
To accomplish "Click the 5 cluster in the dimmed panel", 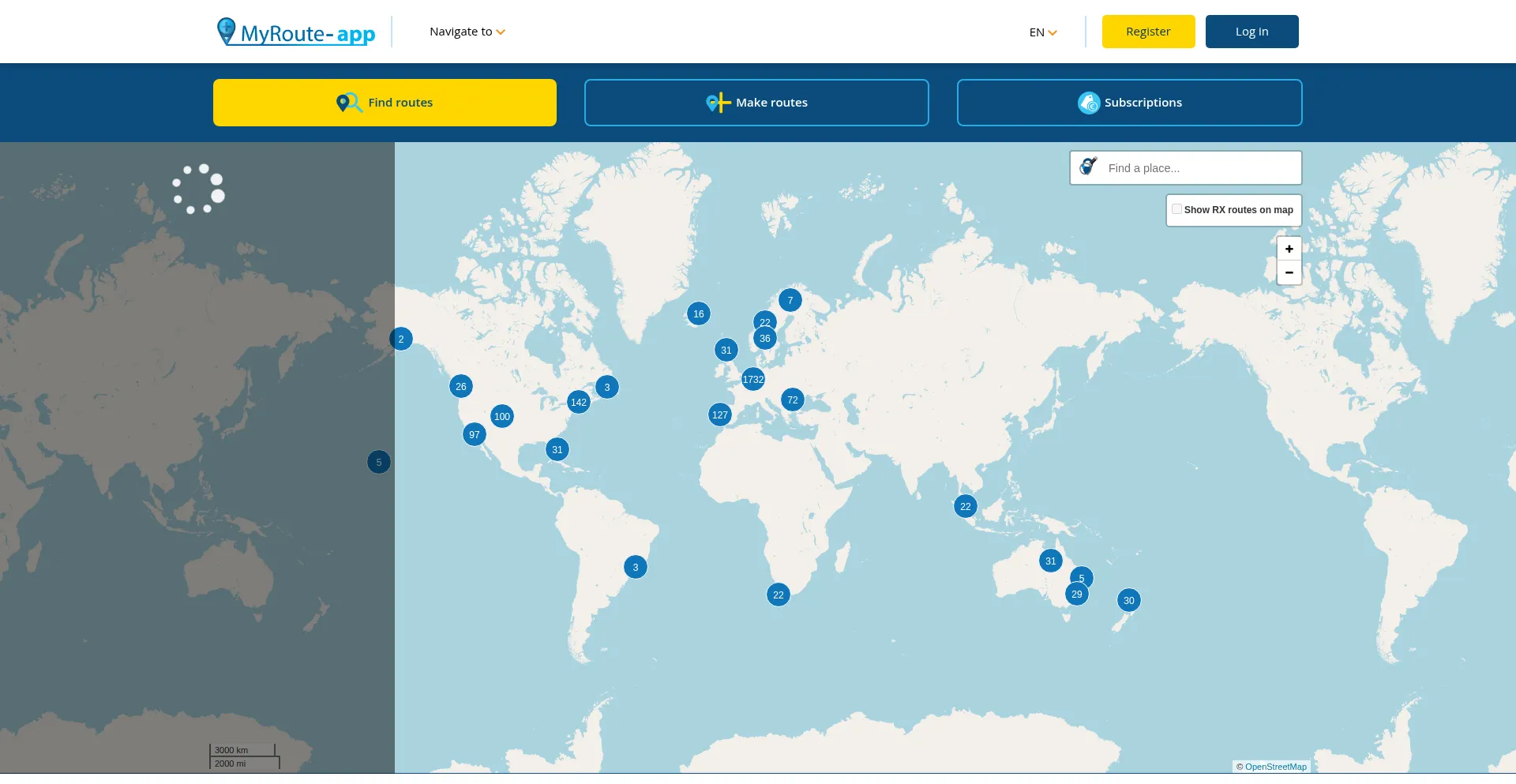I will pos(379,463).
